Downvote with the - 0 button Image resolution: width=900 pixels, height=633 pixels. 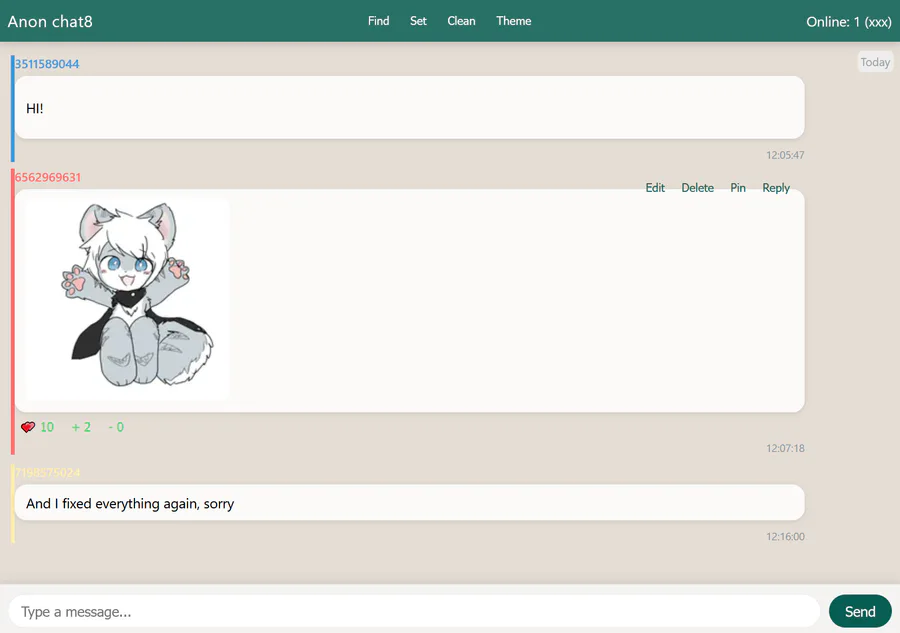pyautogui.click(x=116, y=427)
